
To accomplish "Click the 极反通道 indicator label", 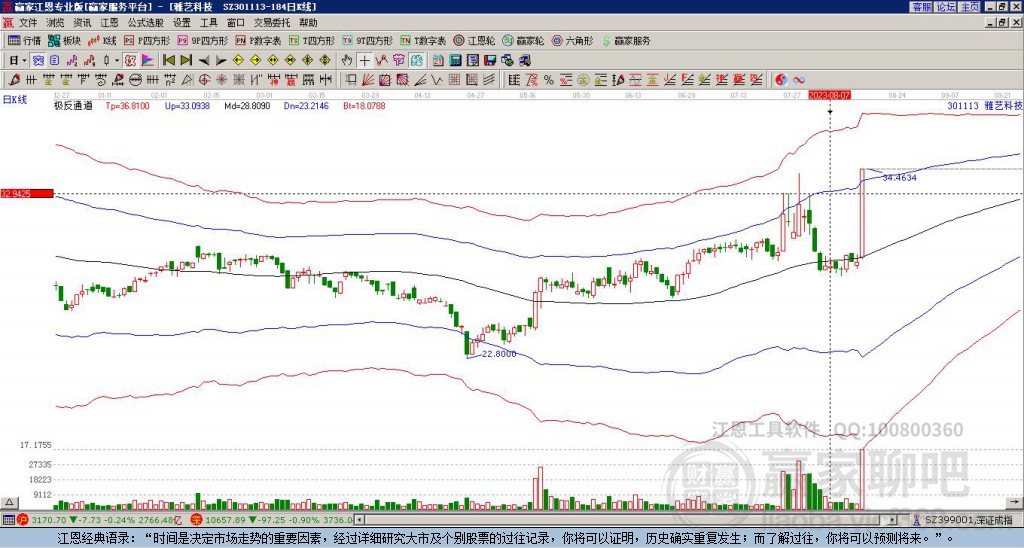I will [73, 105].
